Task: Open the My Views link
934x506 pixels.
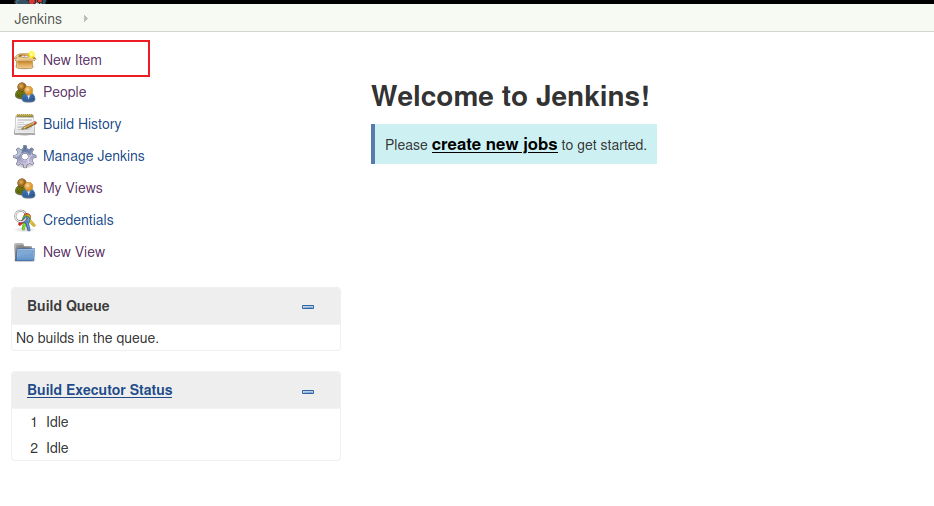Action: click(73, 188)
